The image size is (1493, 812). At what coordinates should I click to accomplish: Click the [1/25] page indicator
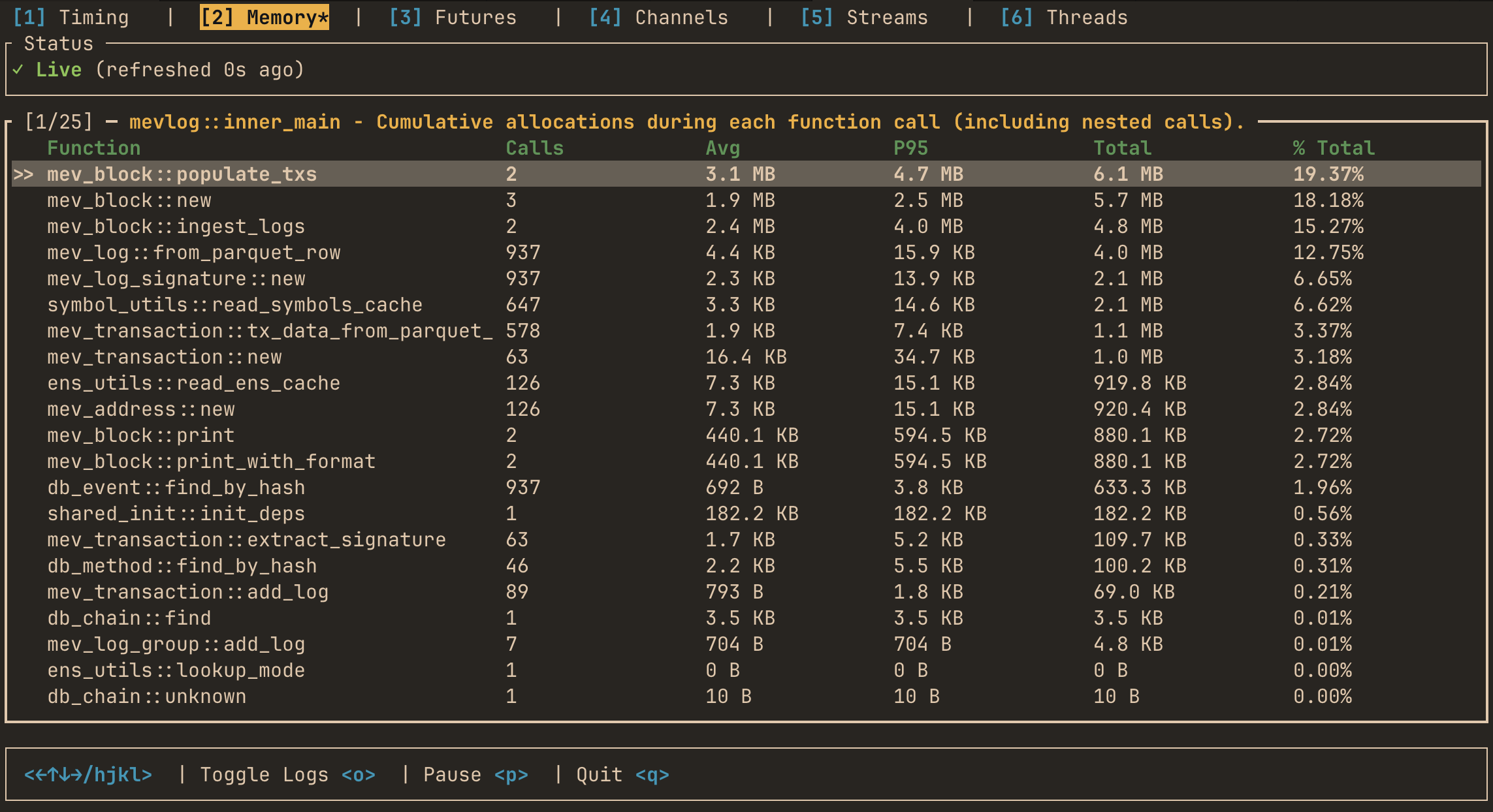pyautogui.click(x=59, y=121)
